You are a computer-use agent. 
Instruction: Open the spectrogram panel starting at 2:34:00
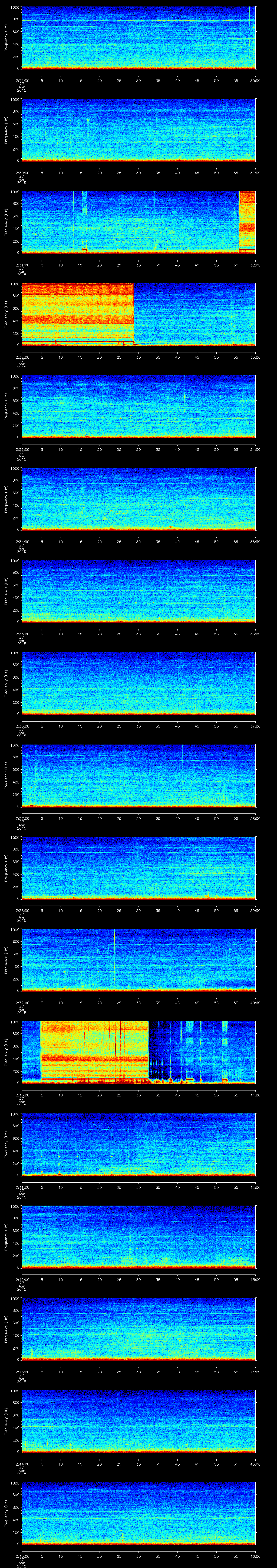(x=138, y=499)
